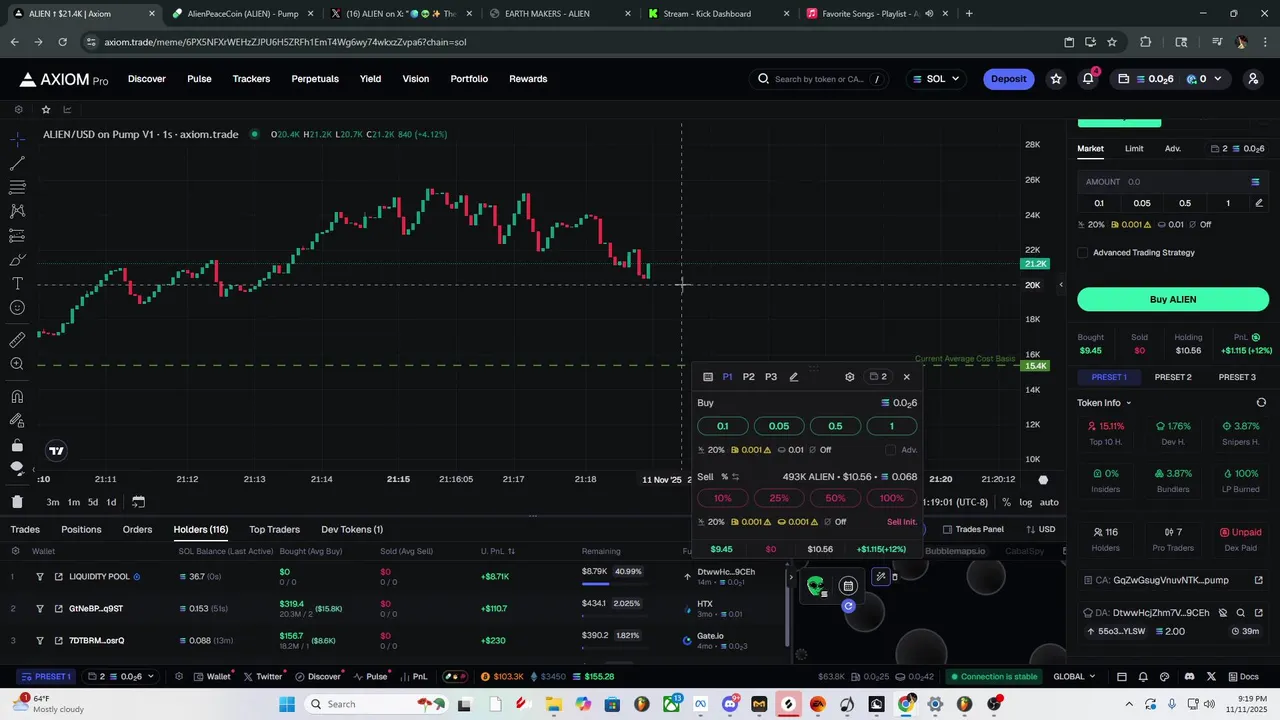Open contract address in external explorer

1259,580
